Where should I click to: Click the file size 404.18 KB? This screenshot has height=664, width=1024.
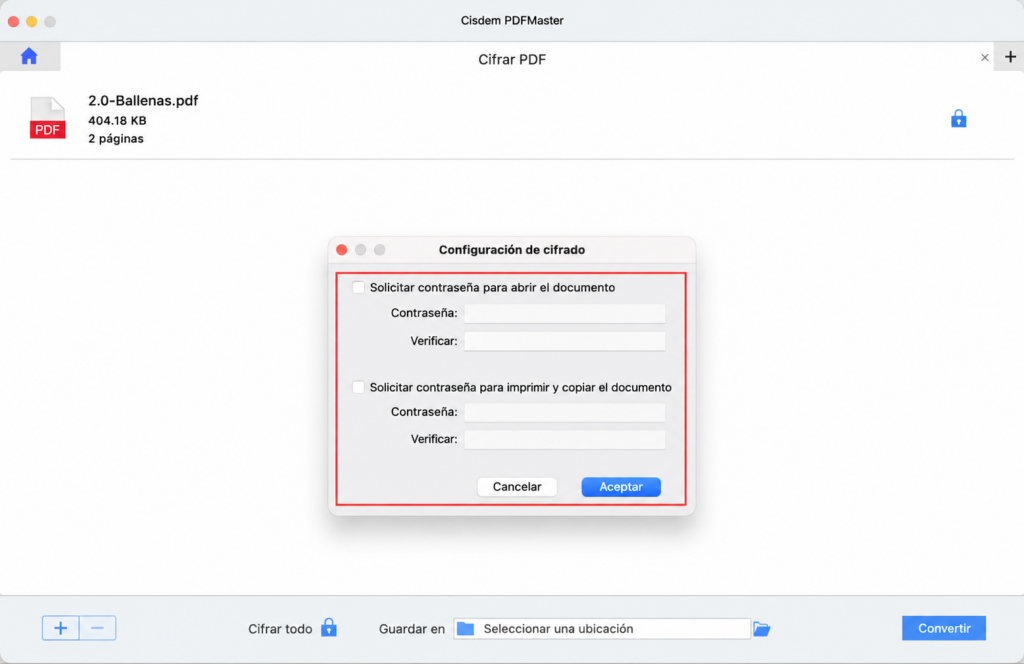(x=118, y=121)
